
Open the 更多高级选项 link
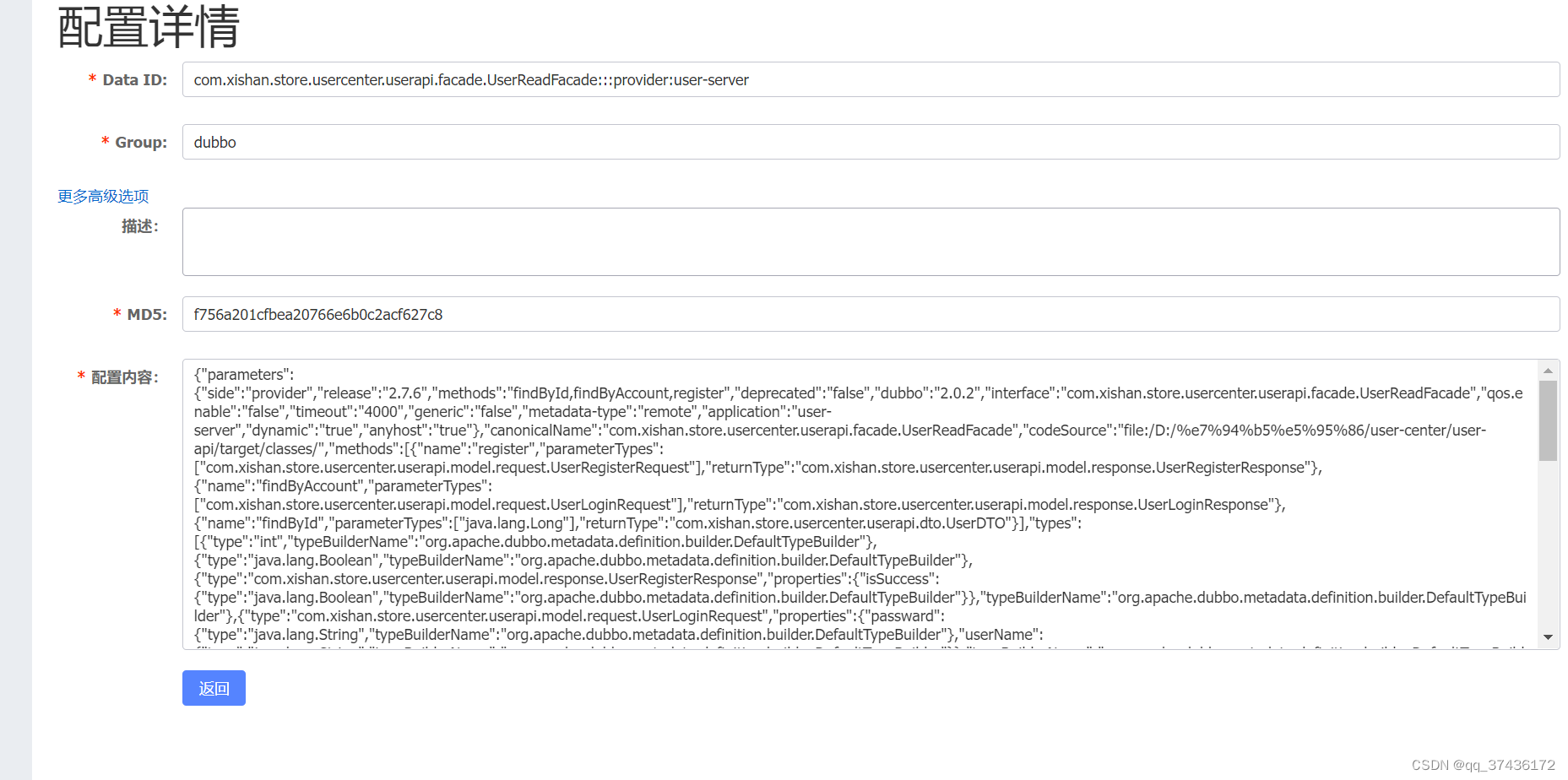pos(103,196)
